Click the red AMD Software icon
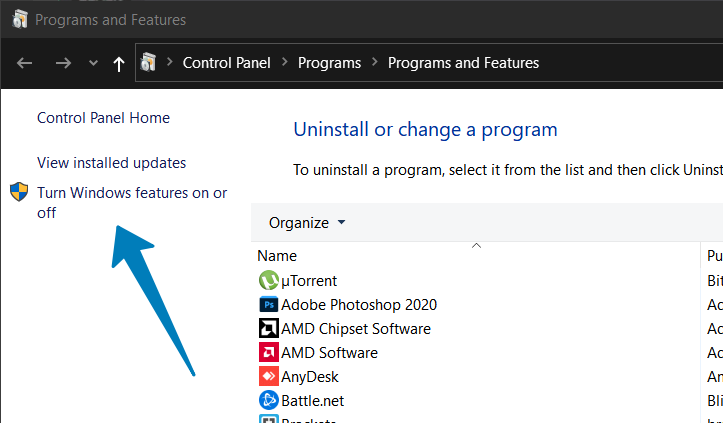The image size is (723, 423). coord(268,353)
